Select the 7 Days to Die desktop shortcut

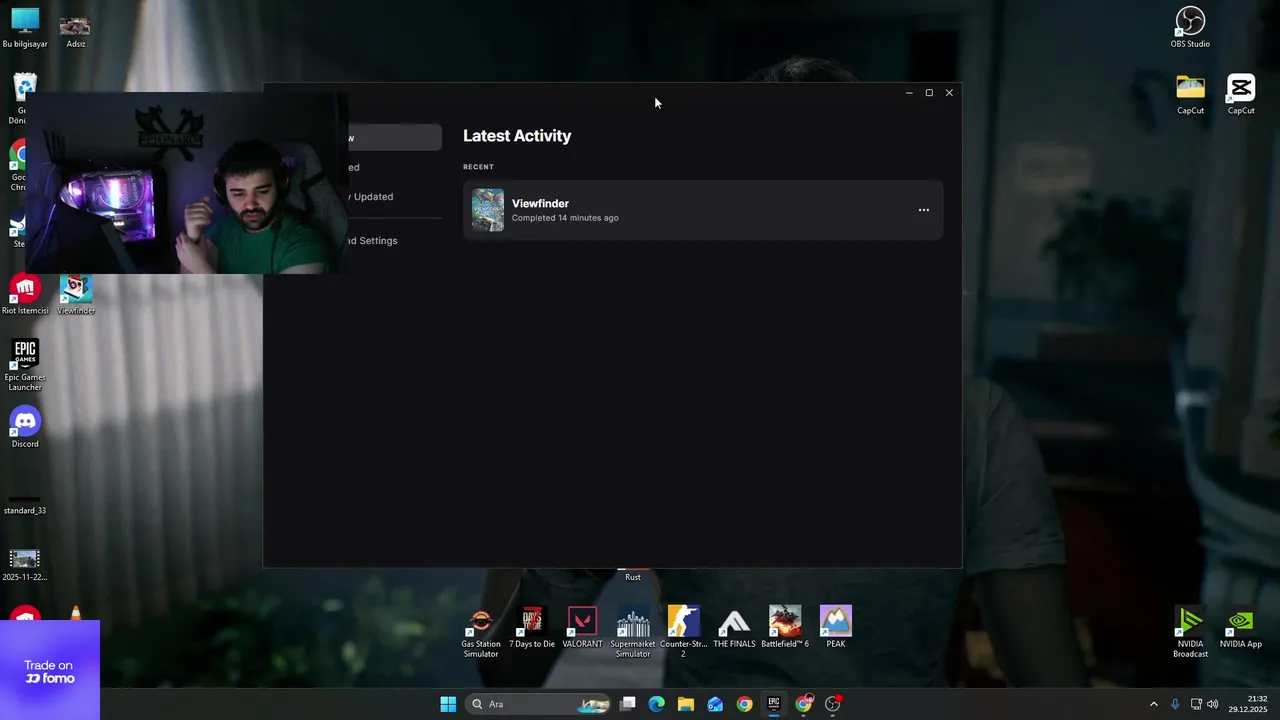tap(532, 628)
